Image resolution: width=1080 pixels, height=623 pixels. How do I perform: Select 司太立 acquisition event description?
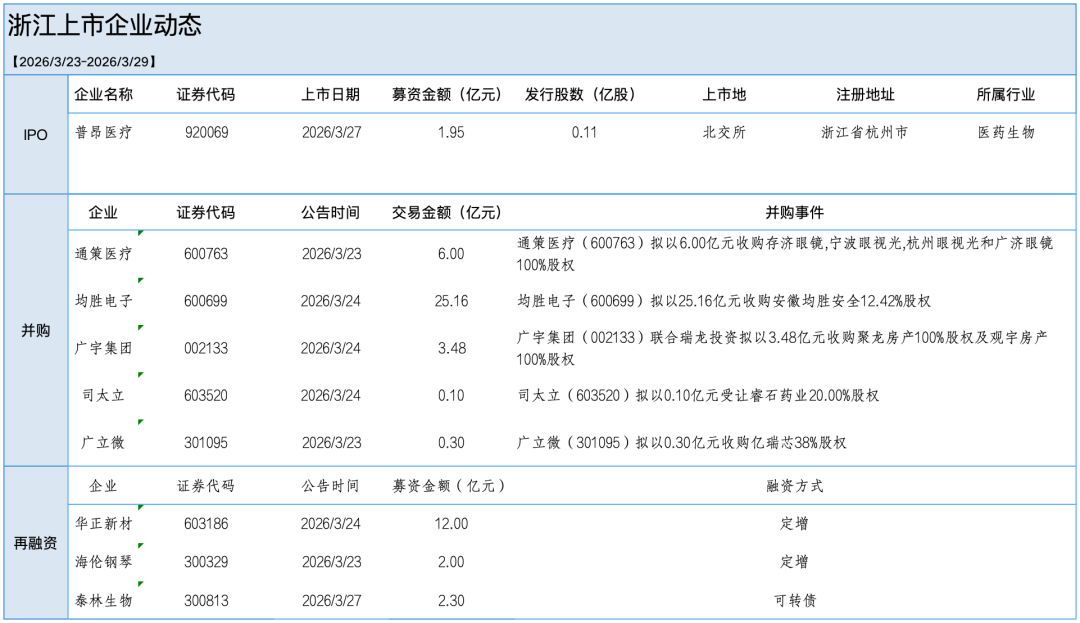coord(698,395)
